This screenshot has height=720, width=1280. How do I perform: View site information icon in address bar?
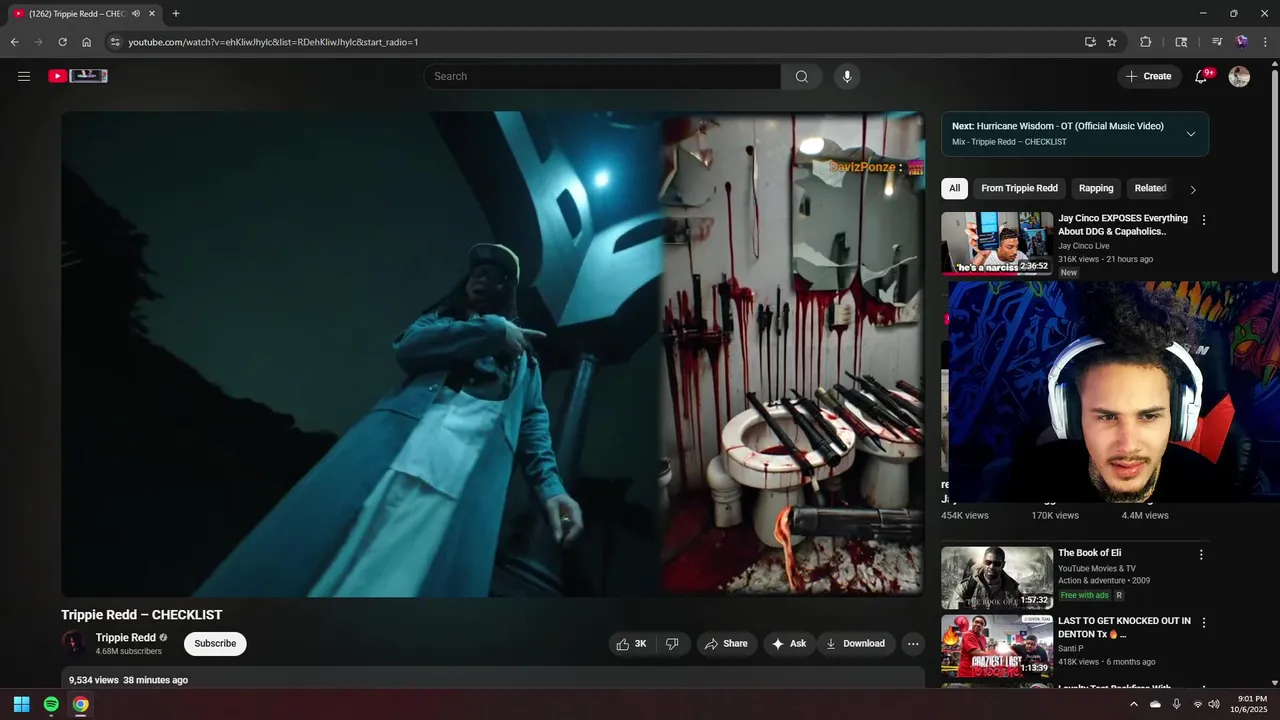115,42
